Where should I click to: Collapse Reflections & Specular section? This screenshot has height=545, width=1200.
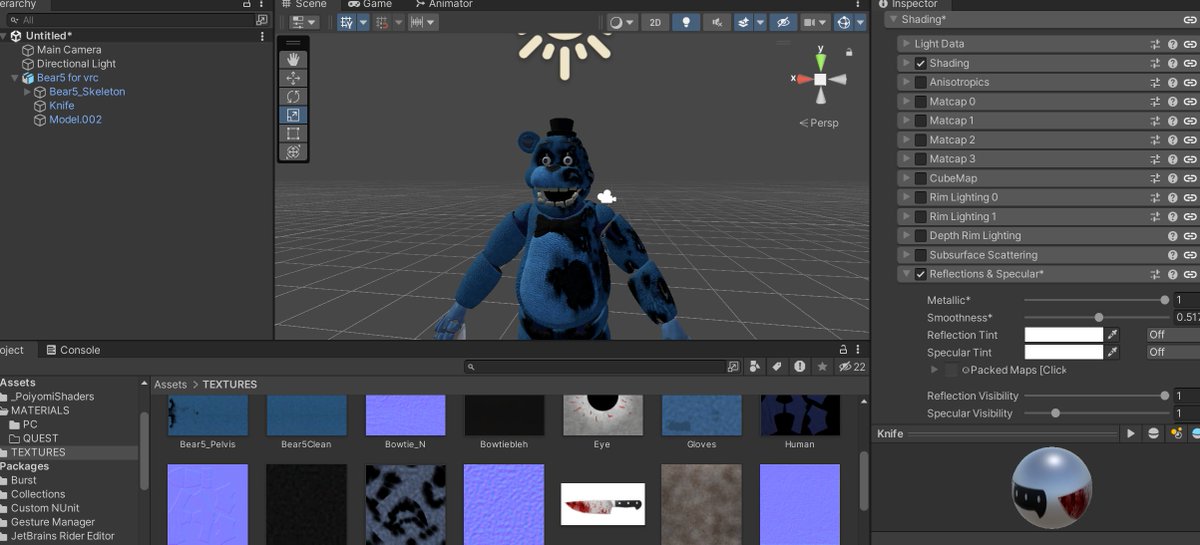click(905, 274)
